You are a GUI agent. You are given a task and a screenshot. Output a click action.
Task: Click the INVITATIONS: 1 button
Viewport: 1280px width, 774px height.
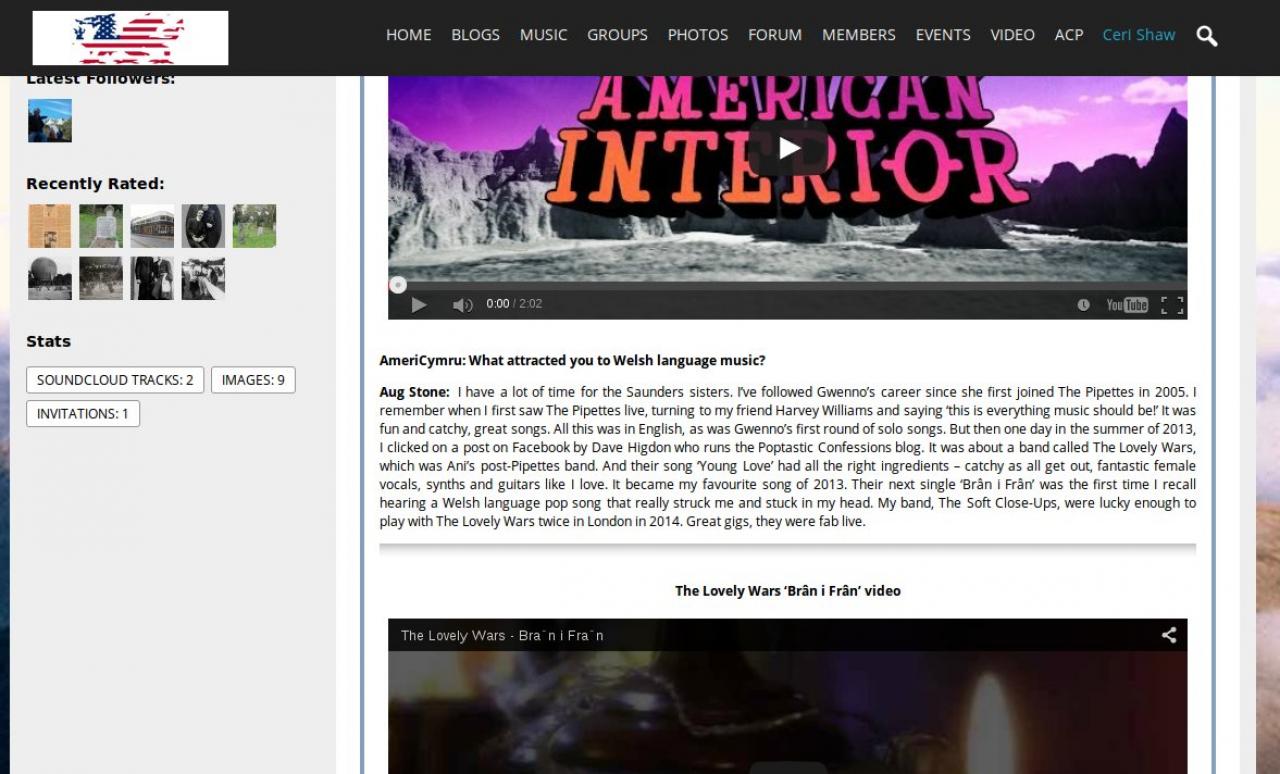tap(83, 414)
